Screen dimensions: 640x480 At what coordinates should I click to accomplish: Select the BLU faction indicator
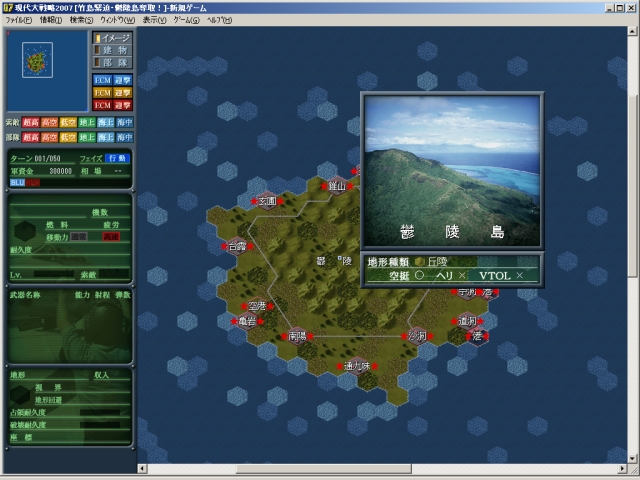18,182
